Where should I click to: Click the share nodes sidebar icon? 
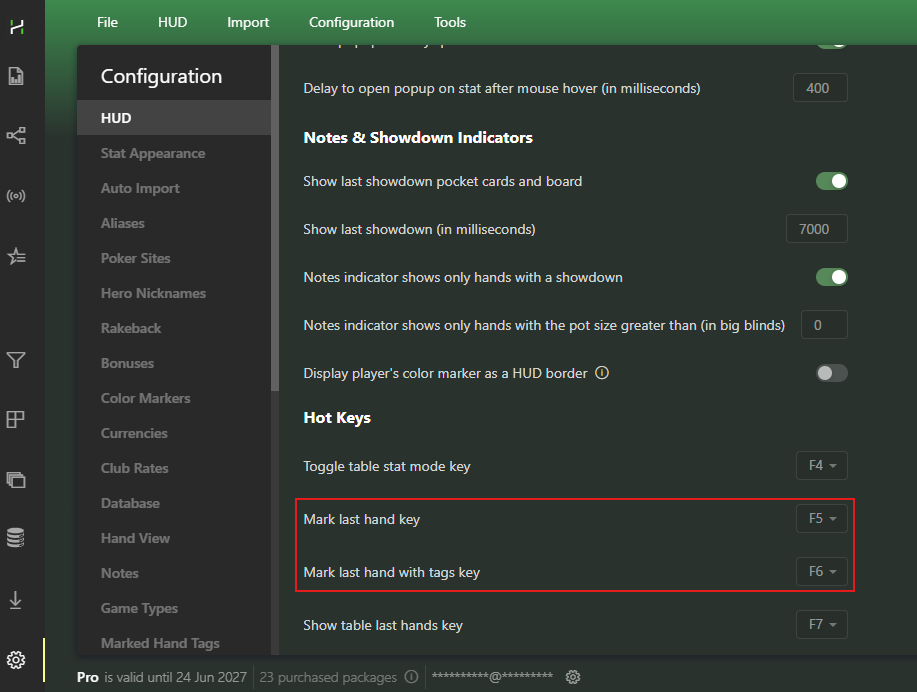[x=16, y=136]
